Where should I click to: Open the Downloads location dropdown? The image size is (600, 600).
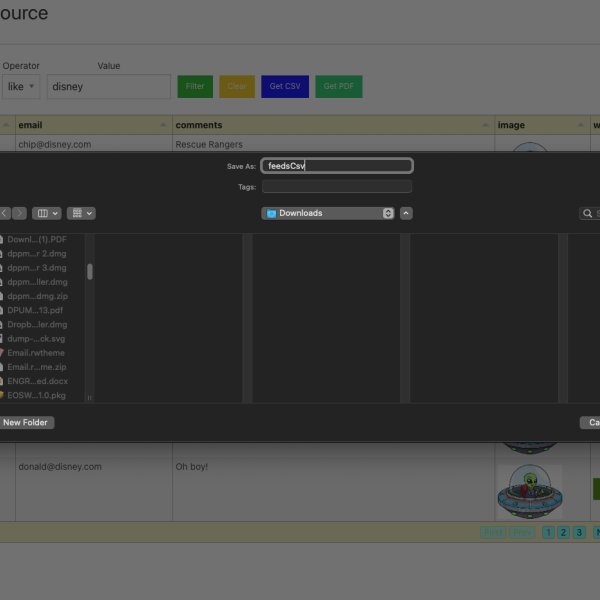point(328,213)
